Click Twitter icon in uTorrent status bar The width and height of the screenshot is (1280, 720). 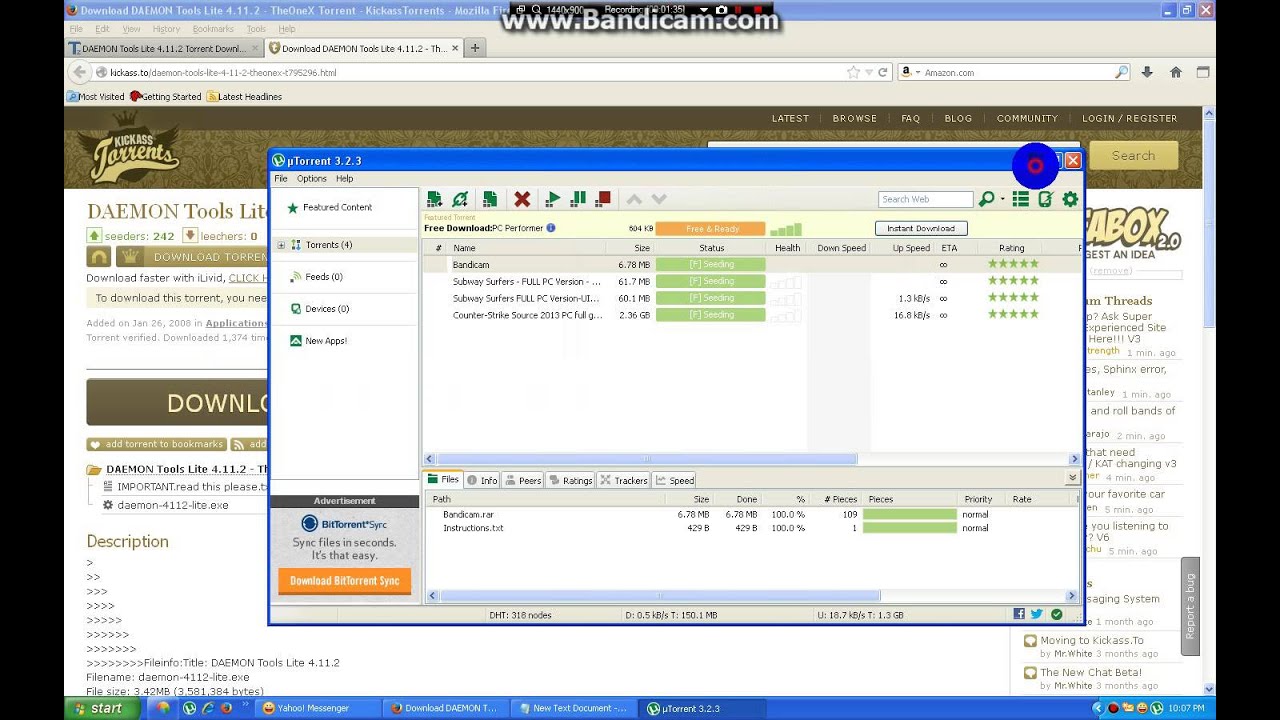click(1037, 614)
